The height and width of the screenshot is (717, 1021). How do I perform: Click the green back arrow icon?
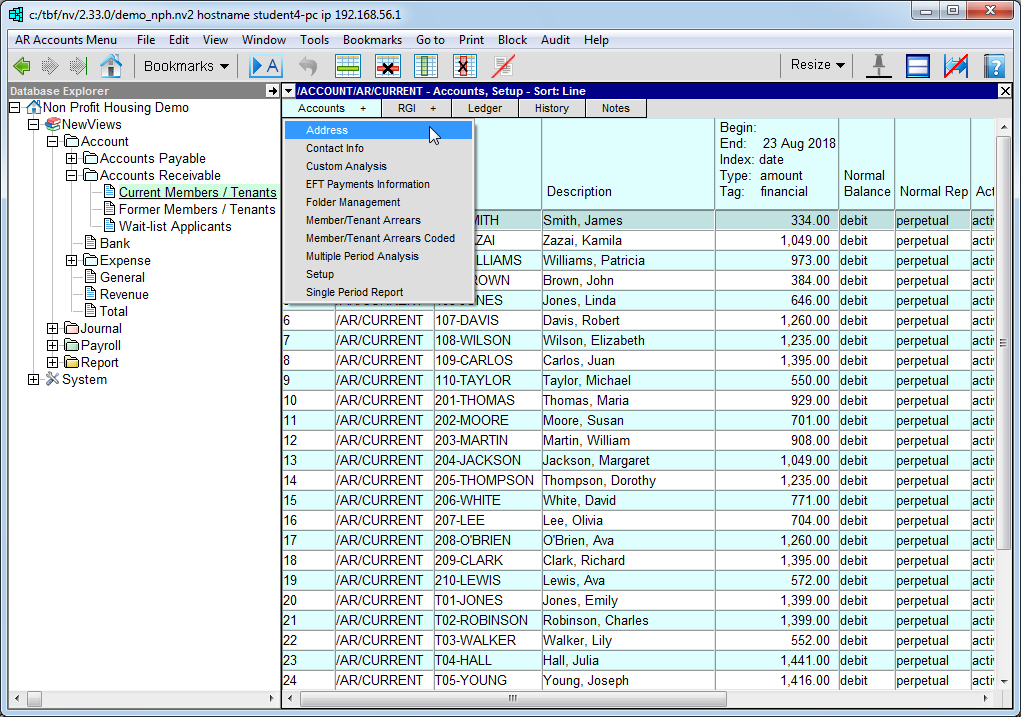coord(21,66)
